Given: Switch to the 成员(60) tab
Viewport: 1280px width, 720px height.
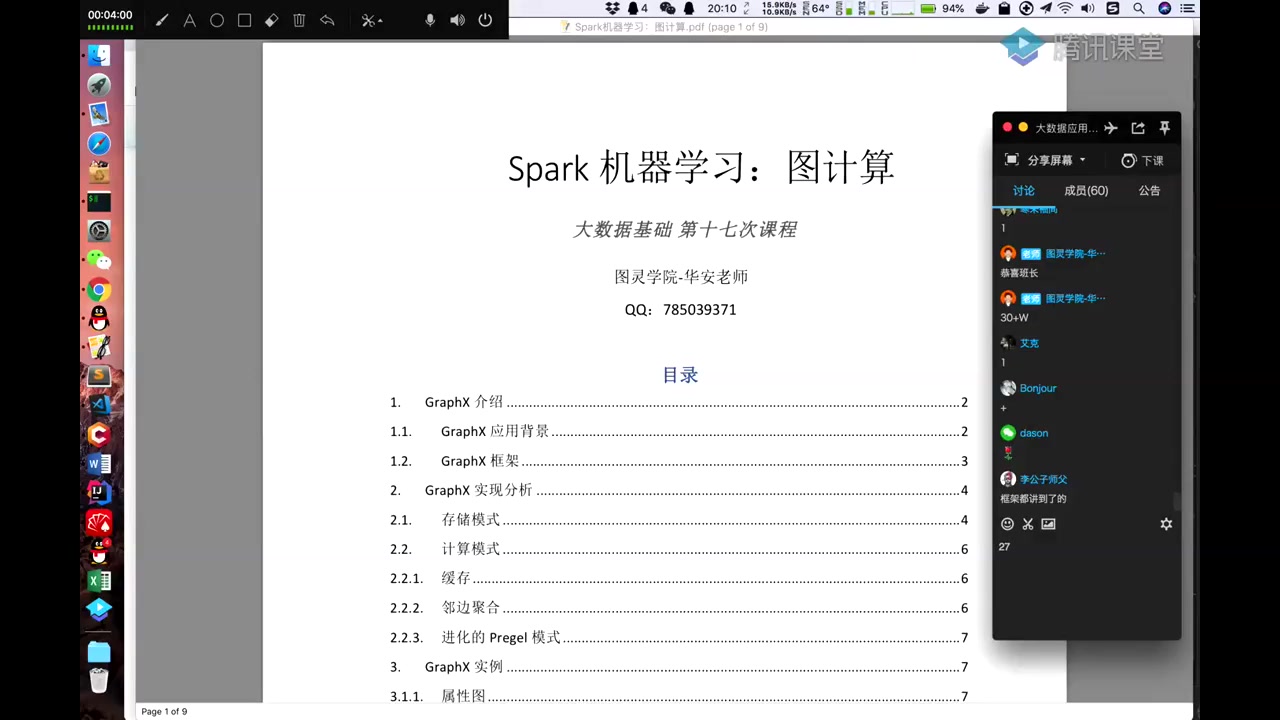Looking at the screenshot, I should [x=1086, y=190].
